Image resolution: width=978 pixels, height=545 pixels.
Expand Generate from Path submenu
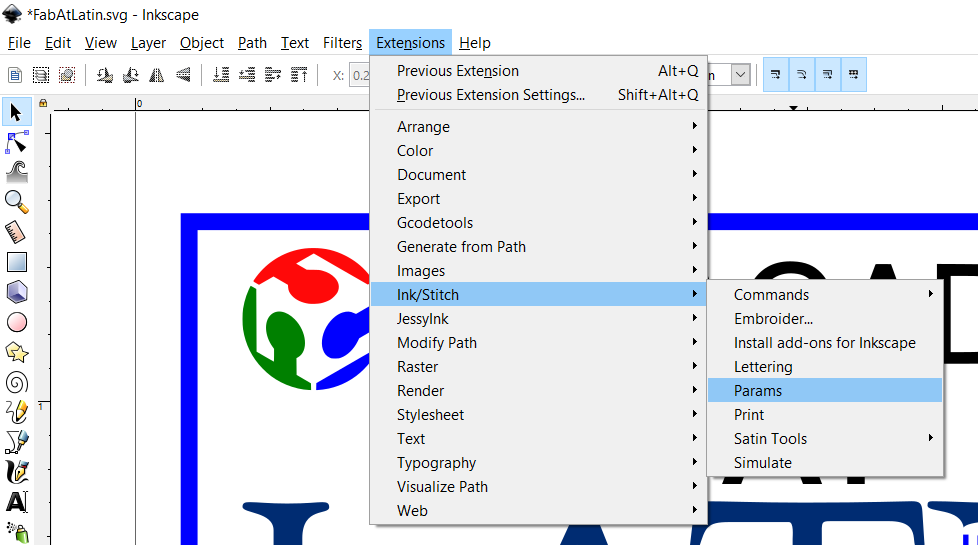pyautogui.click(x=538, y=246)
